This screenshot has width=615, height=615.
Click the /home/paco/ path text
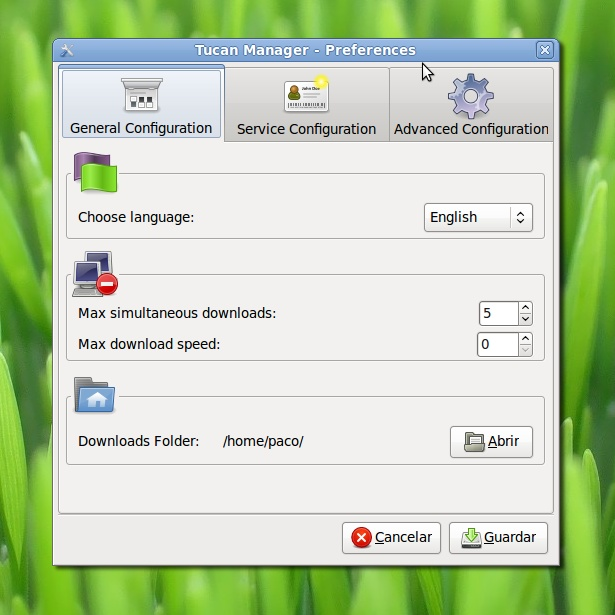coord(263,441)
